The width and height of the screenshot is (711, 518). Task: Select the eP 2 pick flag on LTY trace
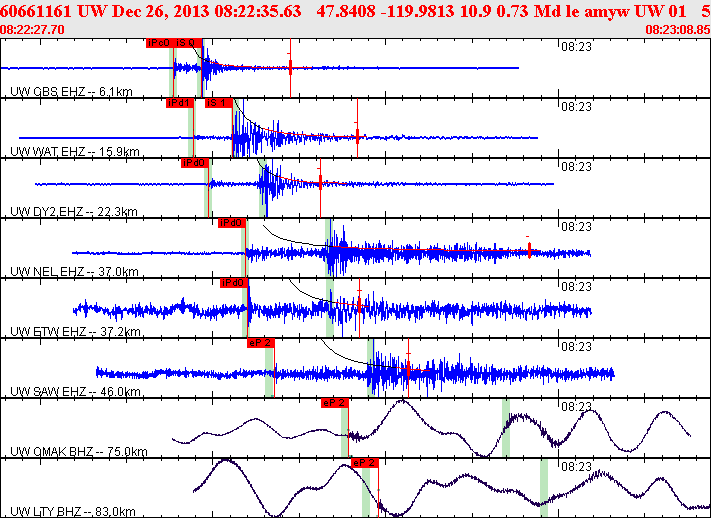click(x=365, y=463)
